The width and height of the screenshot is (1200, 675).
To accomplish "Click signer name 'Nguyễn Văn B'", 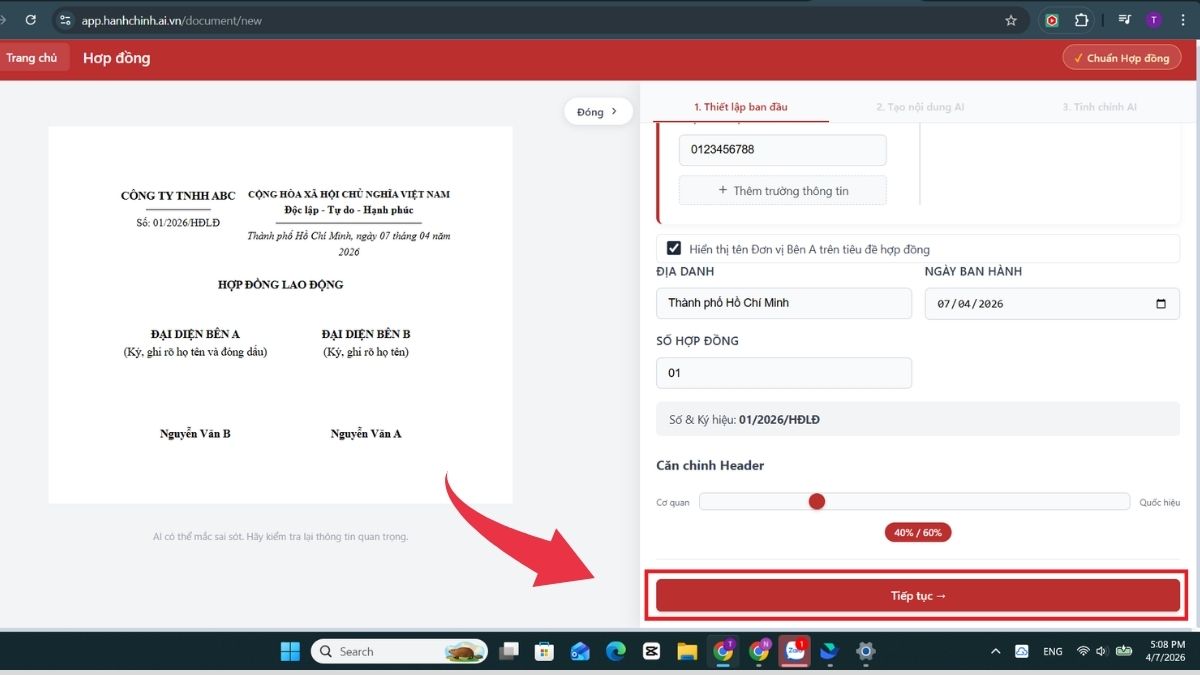I will click(195, 434).
